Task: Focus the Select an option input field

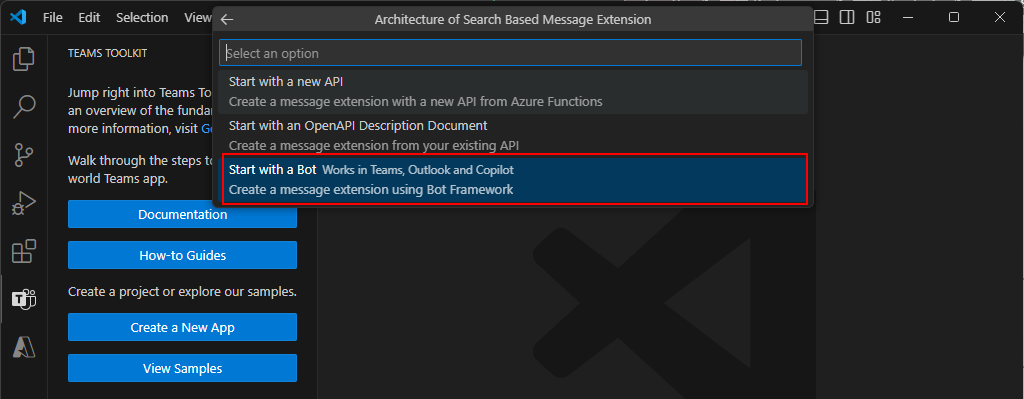Action: 510,53
